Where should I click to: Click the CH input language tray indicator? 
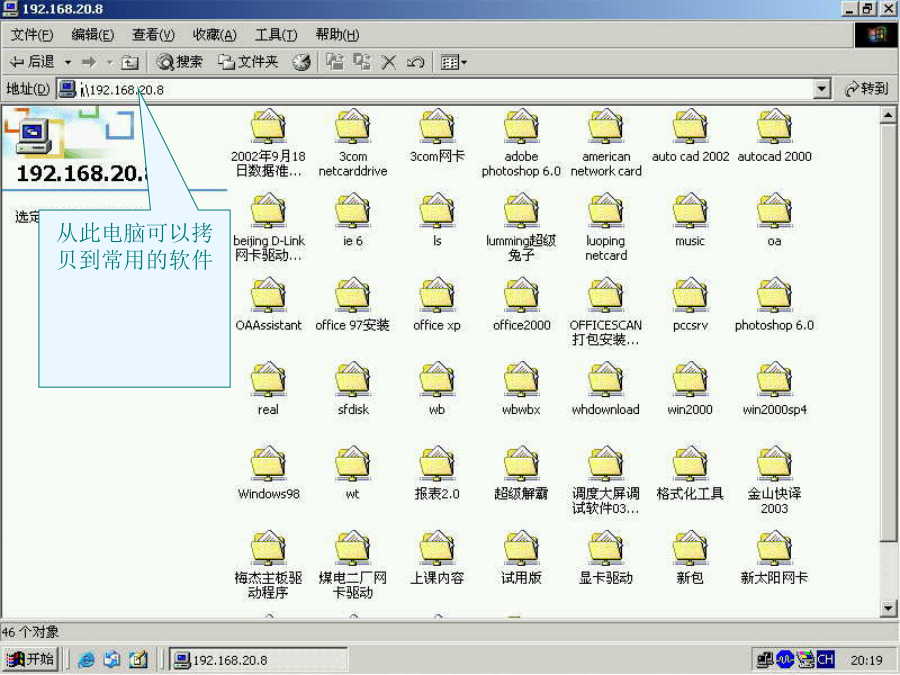(825, 660)
